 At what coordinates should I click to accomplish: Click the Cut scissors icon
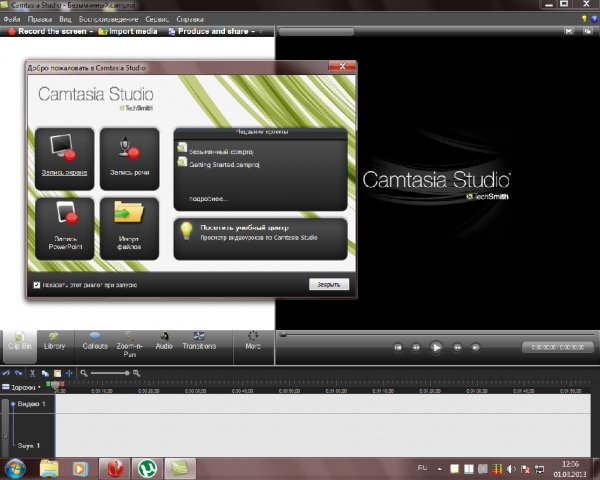[33, 373]
